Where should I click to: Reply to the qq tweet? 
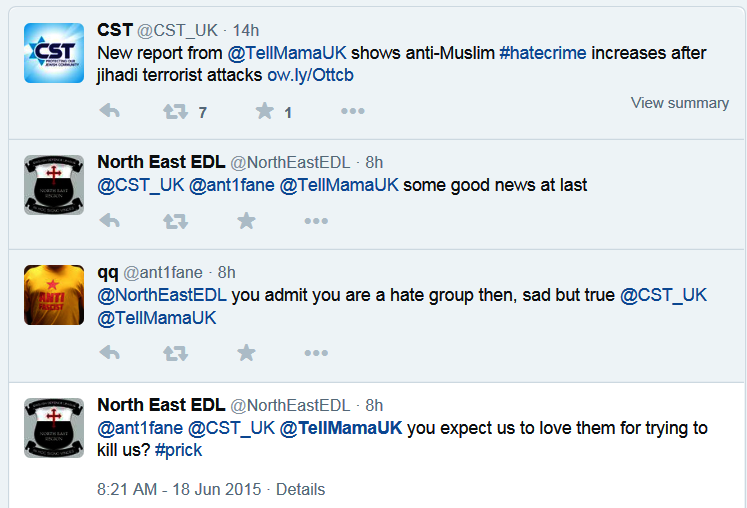(x=109, y=353)
